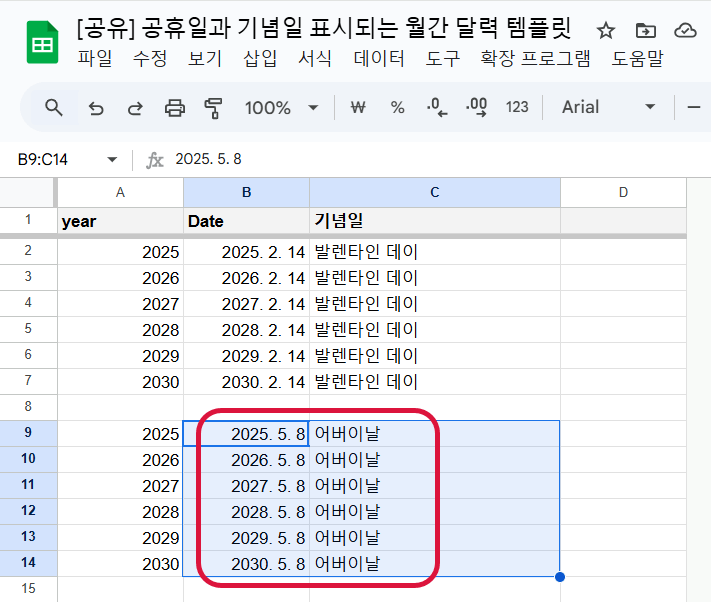
Task: Select column D header
Action: point(622,192)
